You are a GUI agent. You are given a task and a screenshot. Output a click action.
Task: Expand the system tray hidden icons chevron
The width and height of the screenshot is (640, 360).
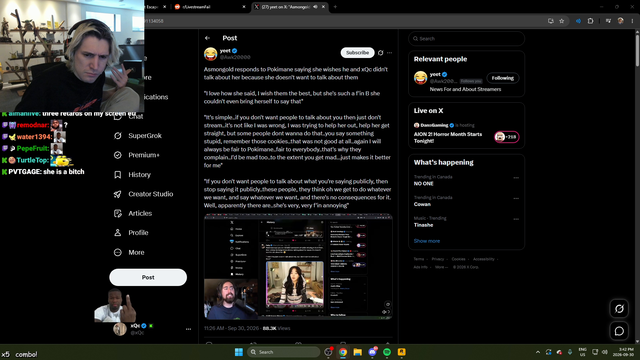click(538, 352)
